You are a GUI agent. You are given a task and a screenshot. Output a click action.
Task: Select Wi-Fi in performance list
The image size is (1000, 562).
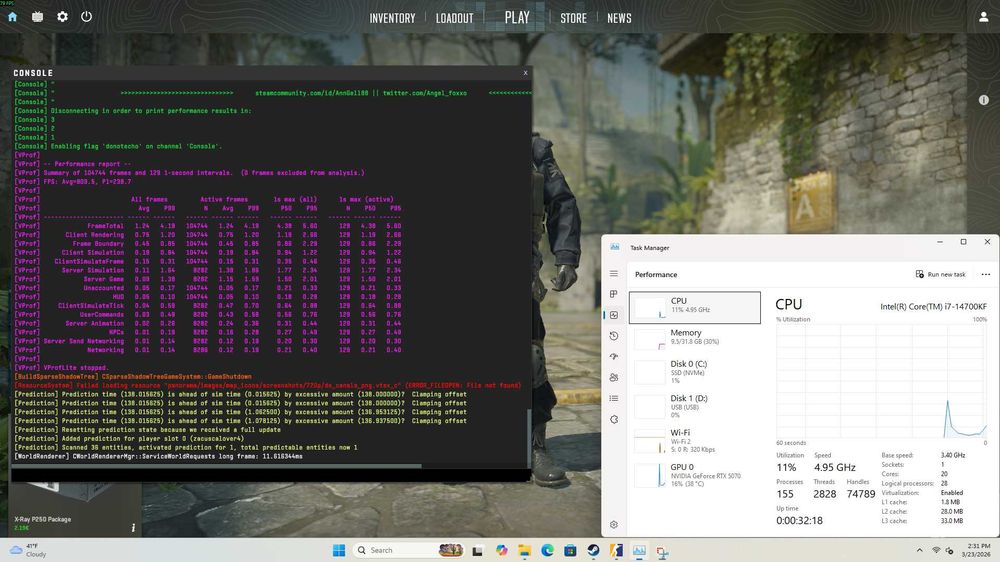(695, 440)
